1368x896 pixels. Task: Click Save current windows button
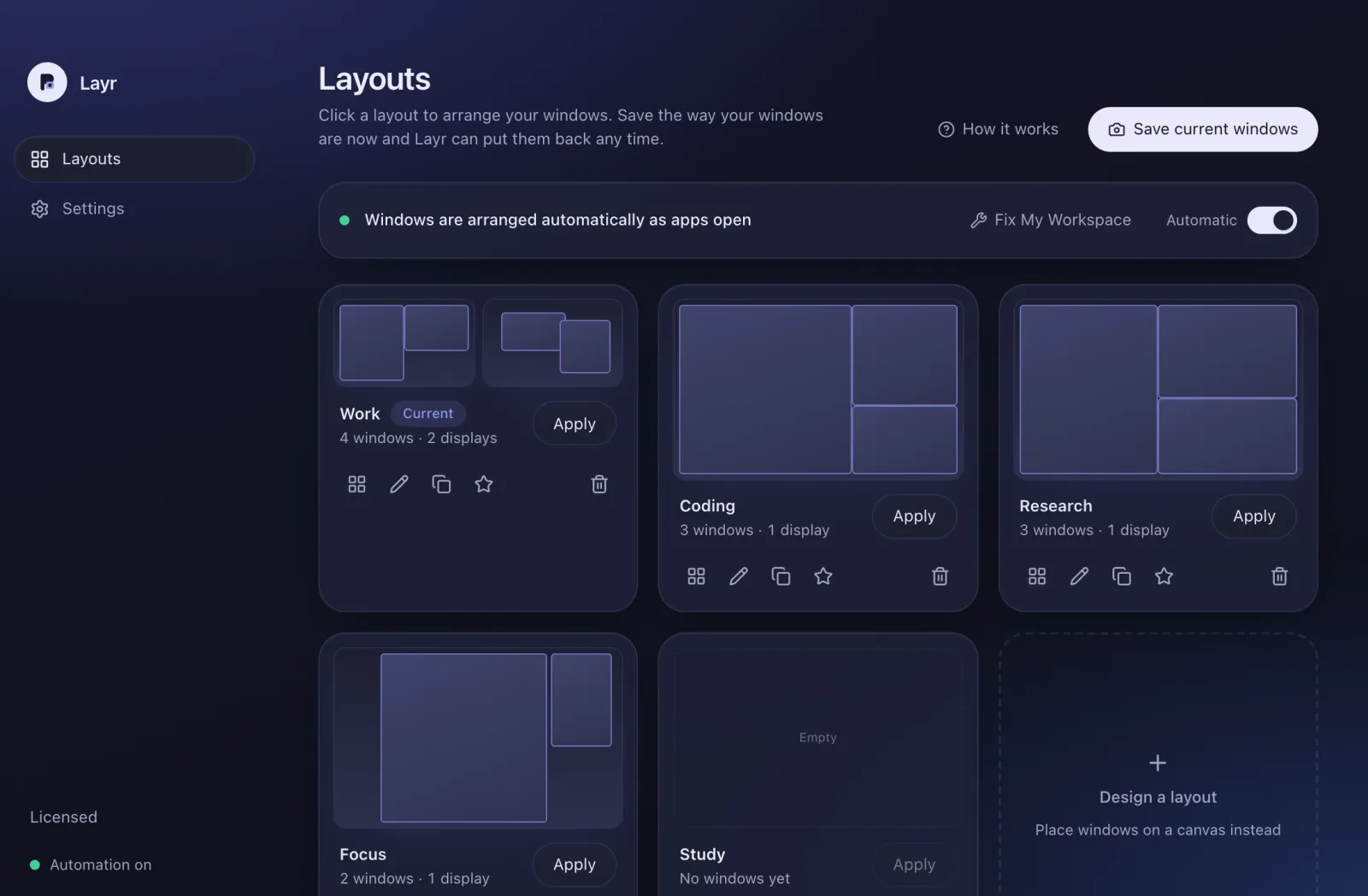1202,129
